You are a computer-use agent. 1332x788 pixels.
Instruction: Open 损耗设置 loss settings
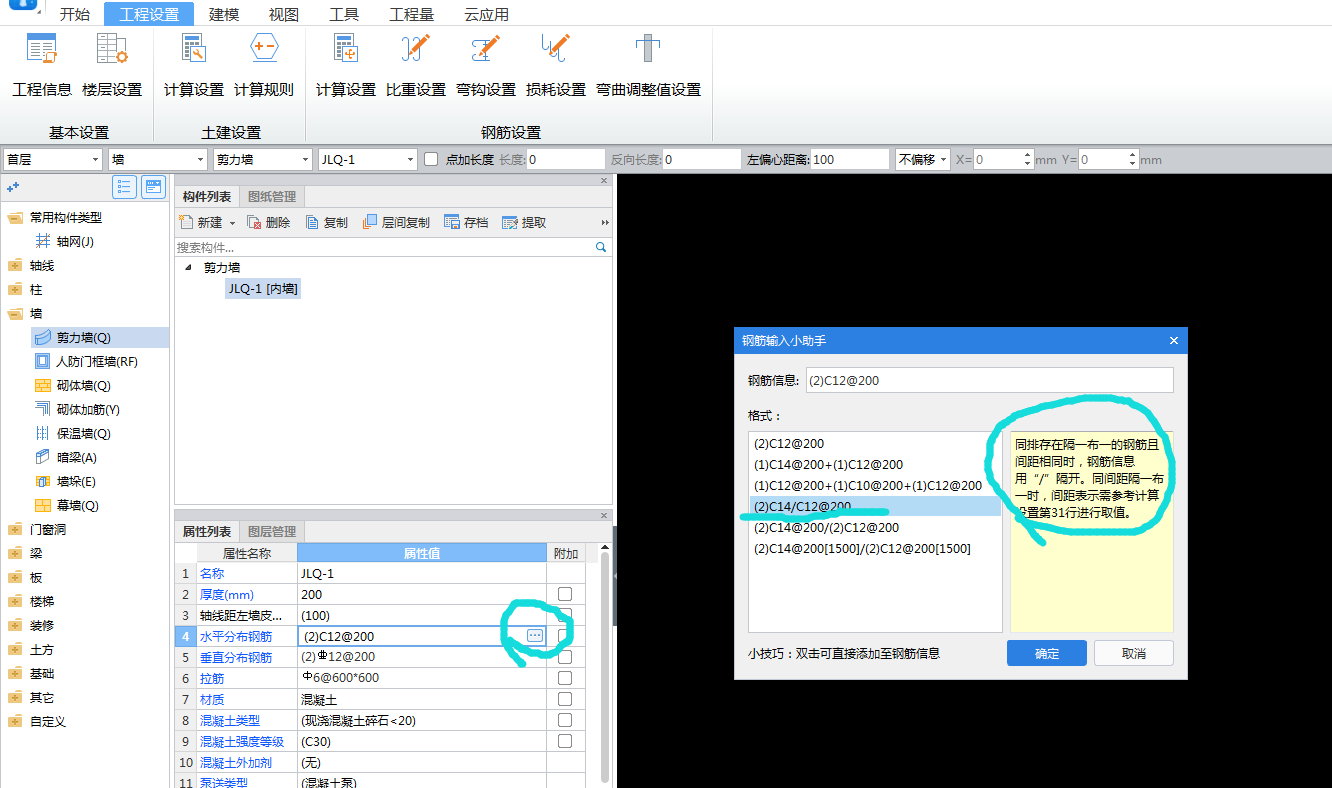tap(556, 65)
